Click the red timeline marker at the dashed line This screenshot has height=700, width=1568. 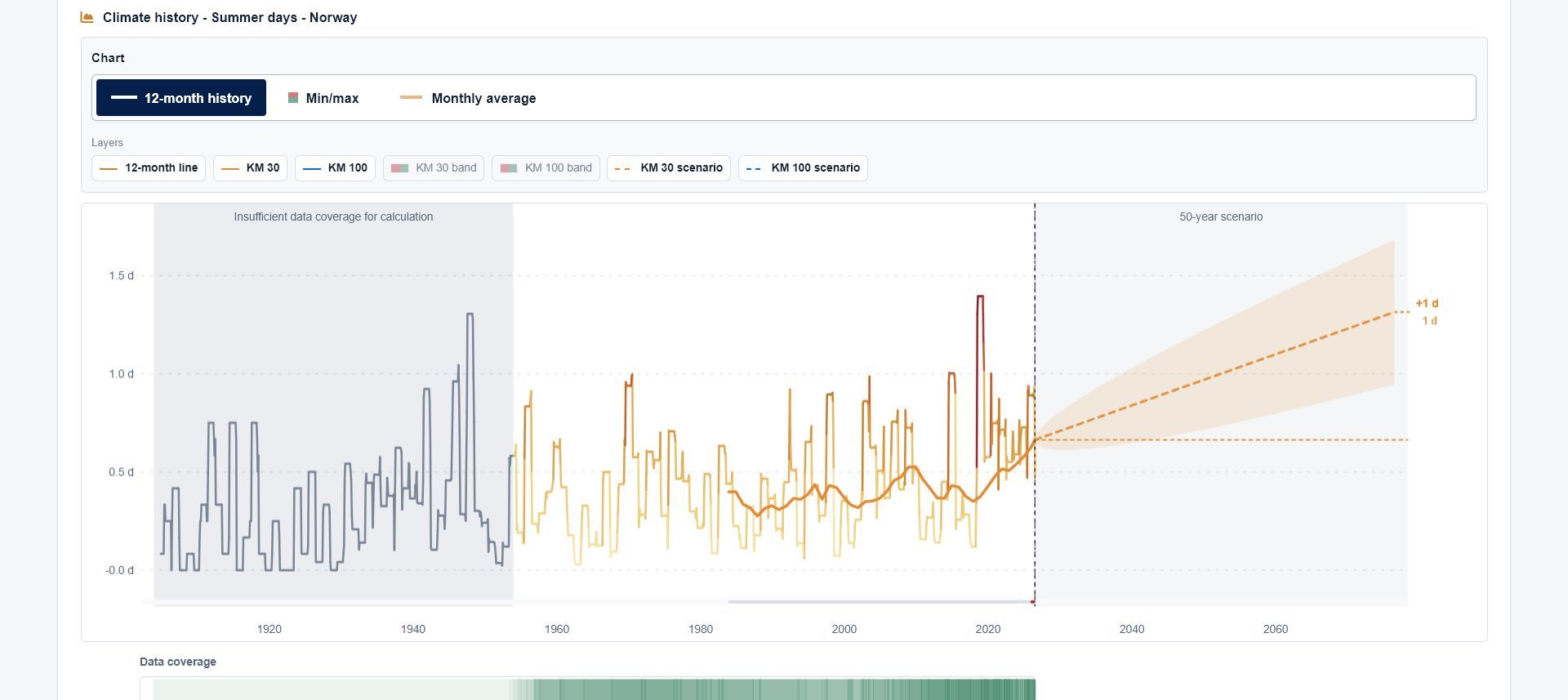point(1033,603)
